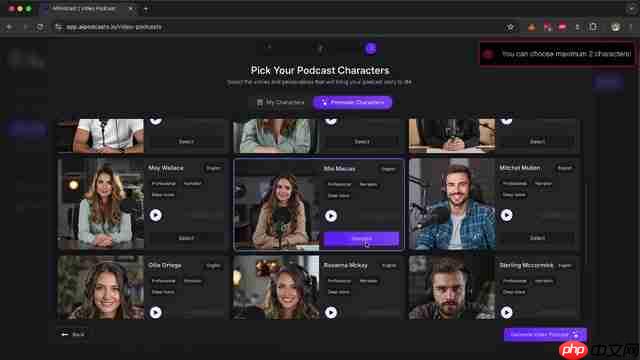Click English tag on Rosanna Mckay card
Viewport: 640px width, 360px height.
pyautogui.click(x=389, y=266)
